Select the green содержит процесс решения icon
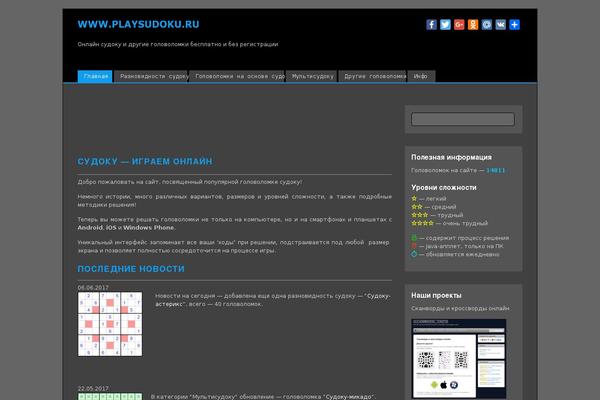The width and height of the screenshot is (600, 400). pos(414,238)
